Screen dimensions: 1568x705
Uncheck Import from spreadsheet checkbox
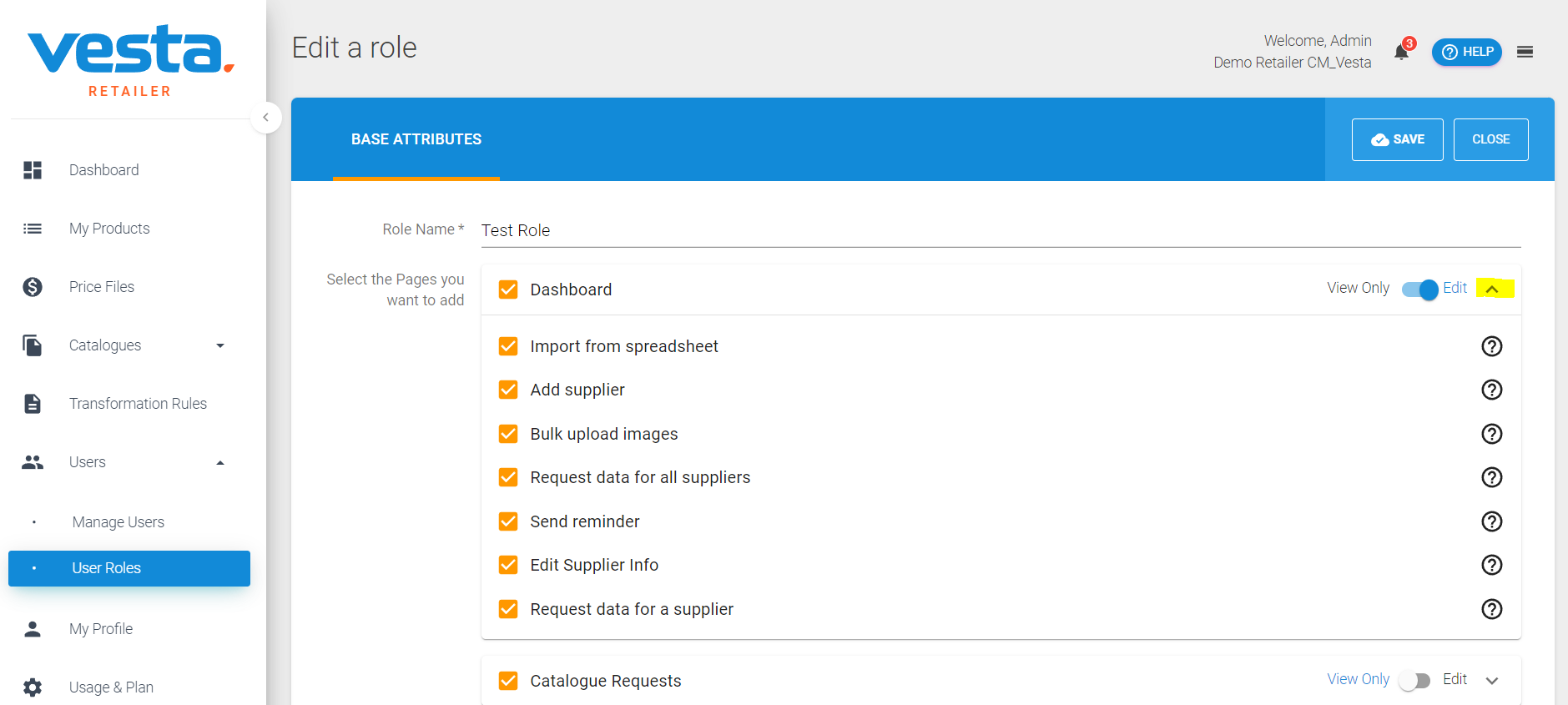[508, 346]
